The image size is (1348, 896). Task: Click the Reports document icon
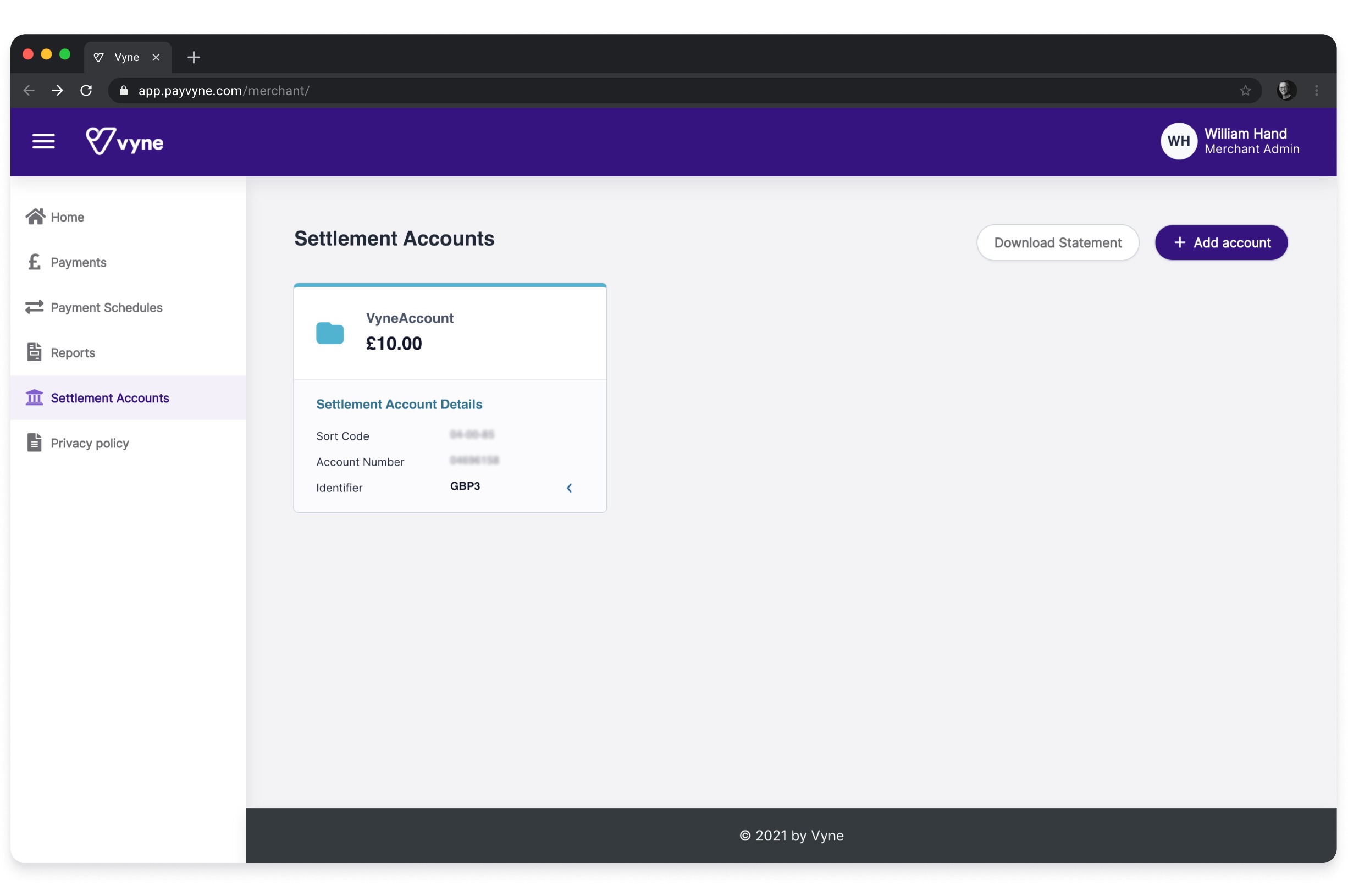[34, 352]
